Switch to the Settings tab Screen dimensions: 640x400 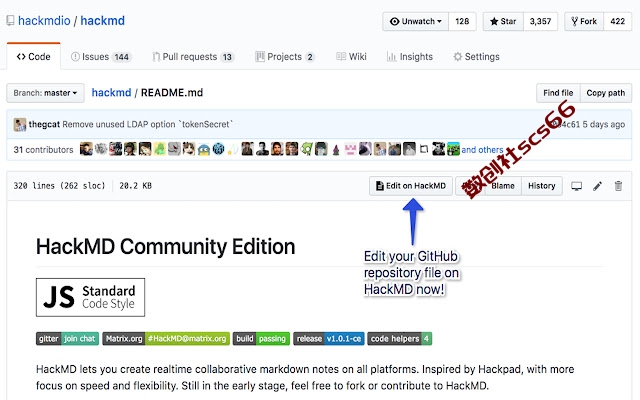pos(476,57)
